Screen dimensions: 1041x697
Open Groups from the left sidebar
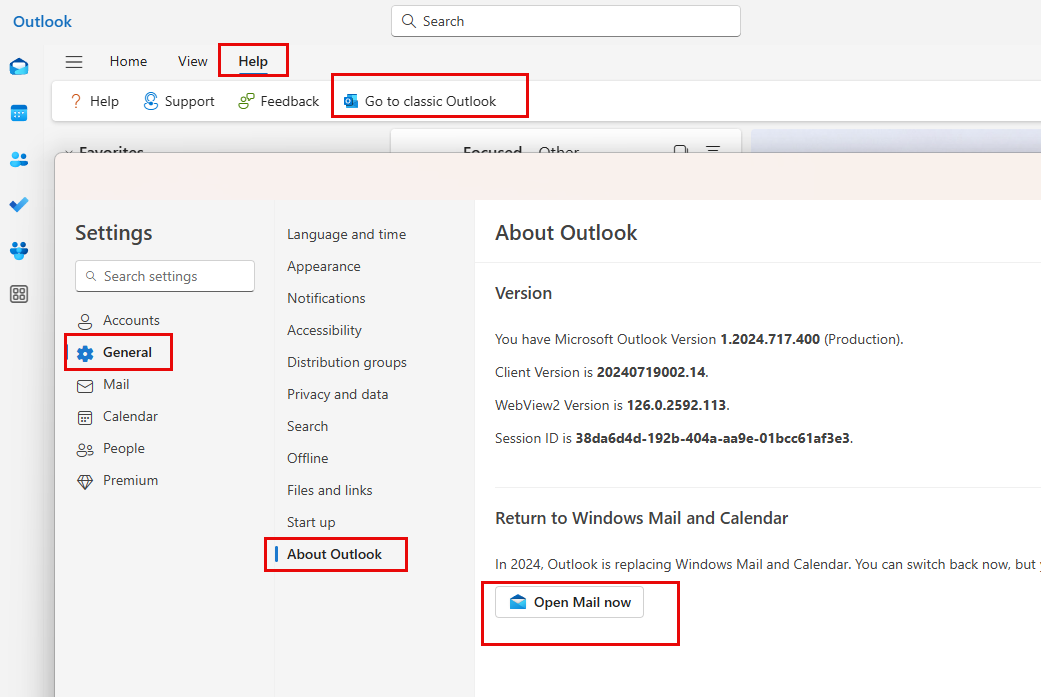[18, 250]
